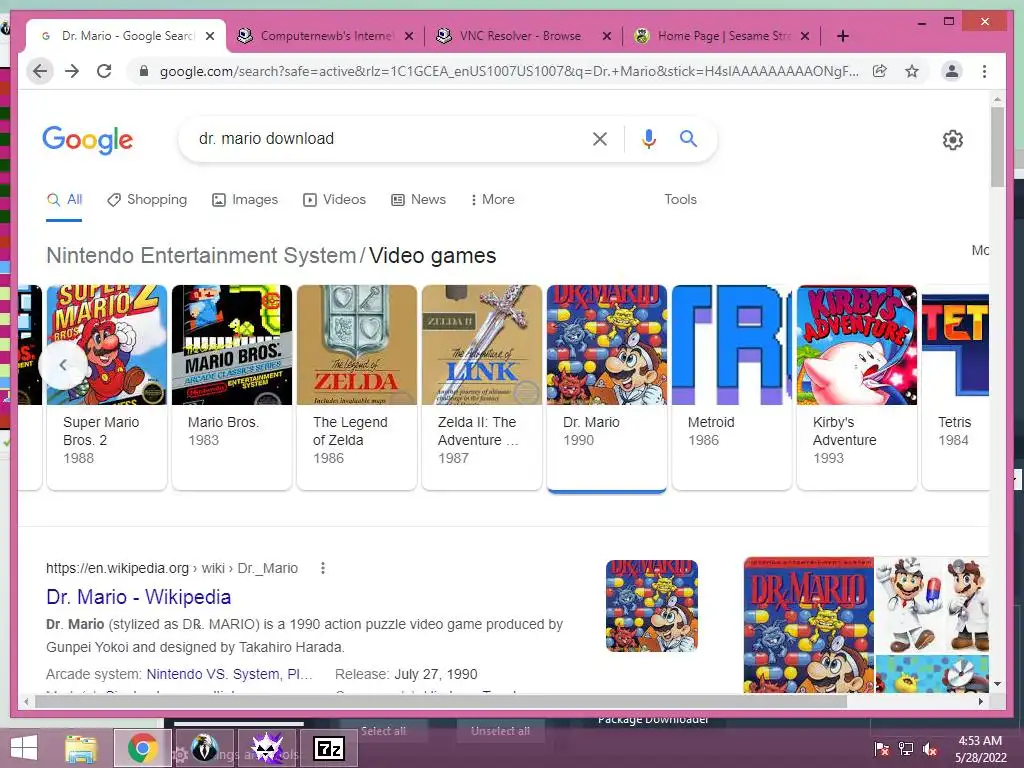The image size is (1024, 768).
Task: Click in the address bar URL
Action: (509, 71)
